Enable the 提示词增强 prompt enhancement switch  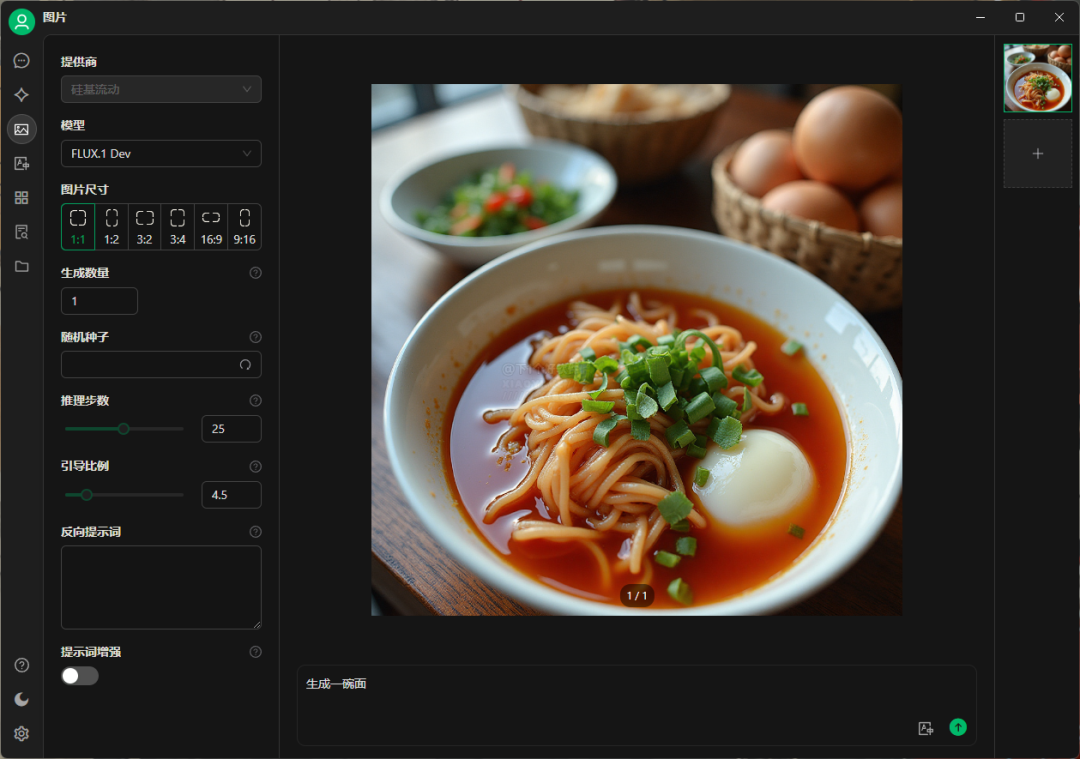[80, 676]
